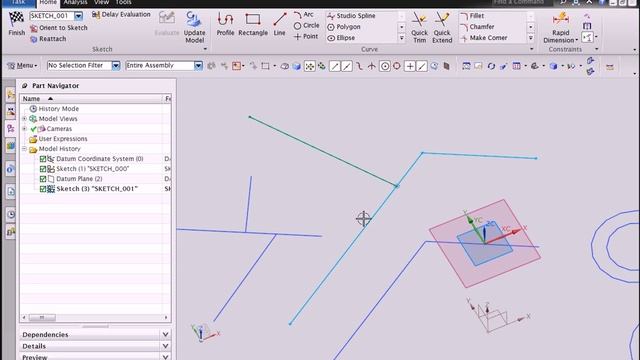Click the Reattach sketch icon
The image size is (640, 360).
point(34,39)
